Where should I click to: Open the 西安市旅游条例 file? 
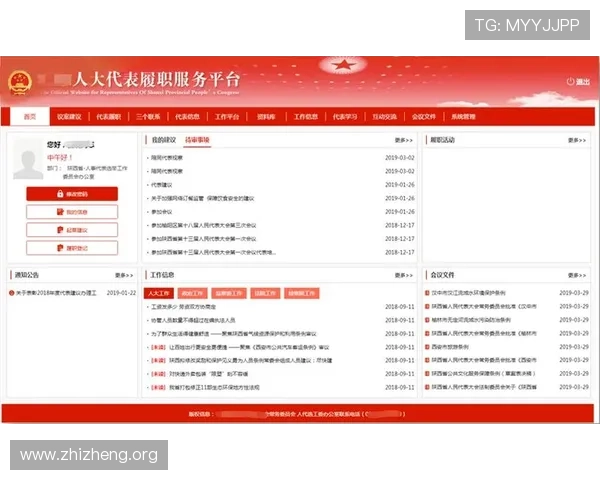[450, 347]
